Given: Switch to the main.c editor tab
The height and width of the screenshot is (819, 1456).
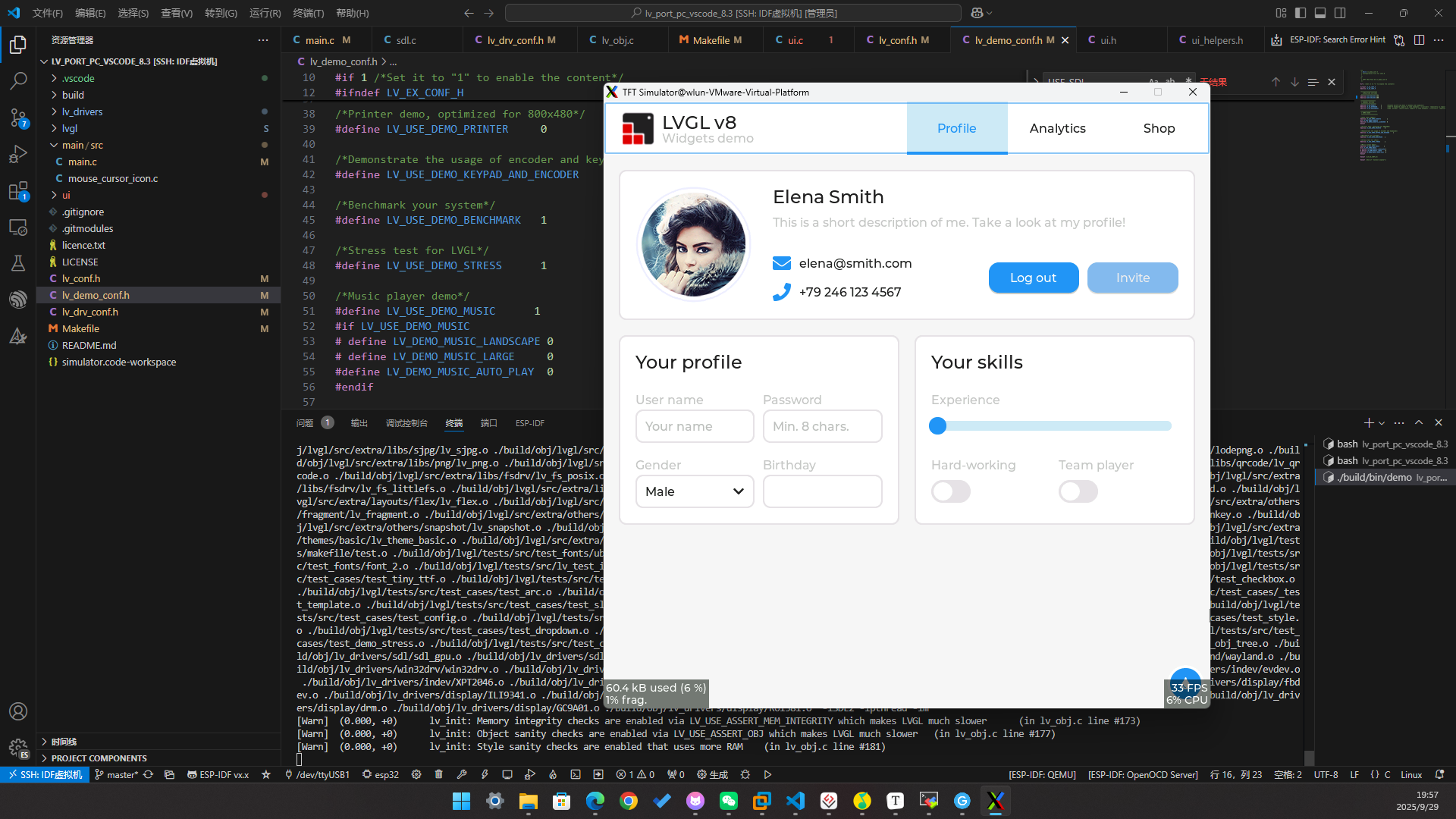Looking at the screenshot, I should tap(327, 40).
